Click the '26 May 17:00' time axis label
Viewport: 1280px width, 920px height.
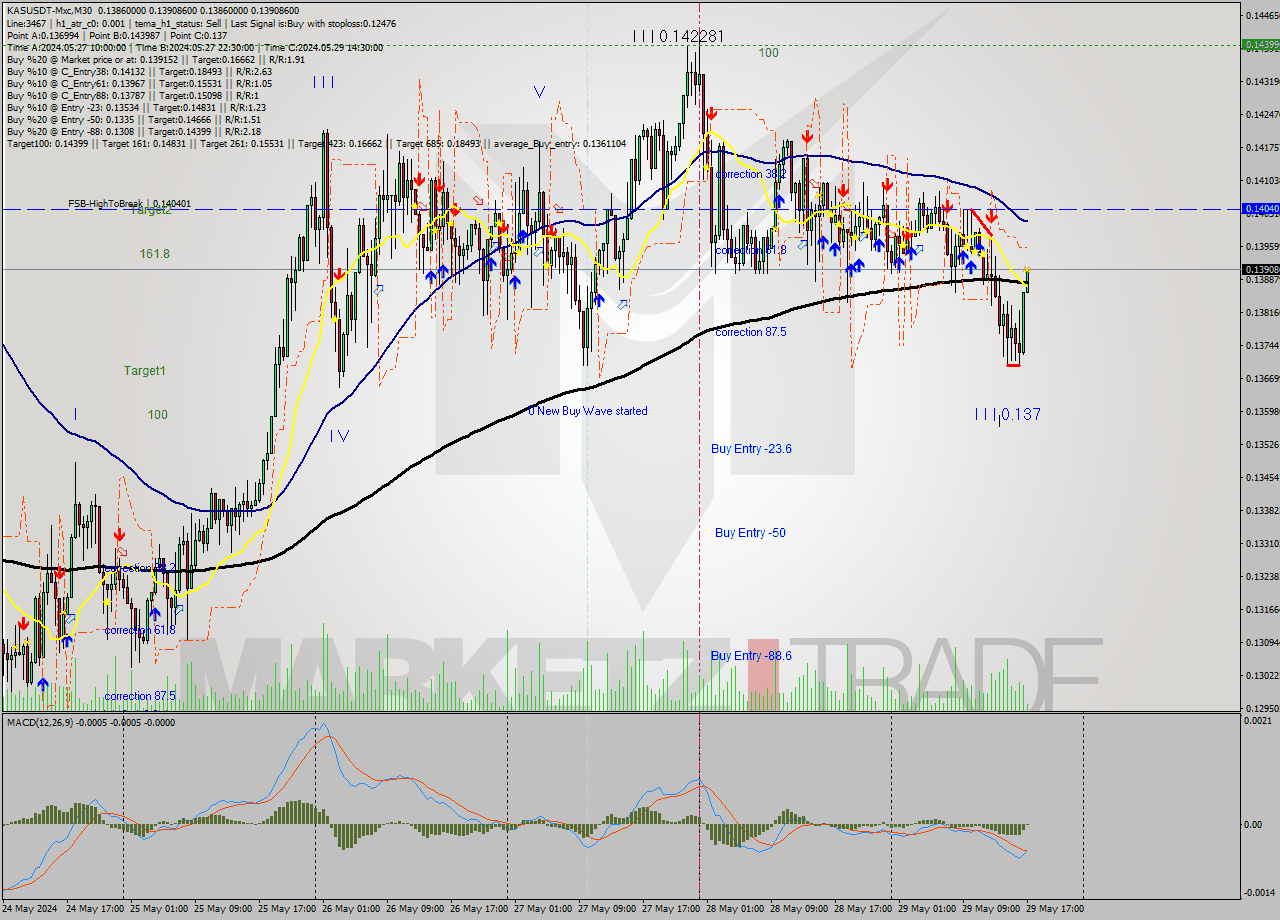click(x=478, y=909)
